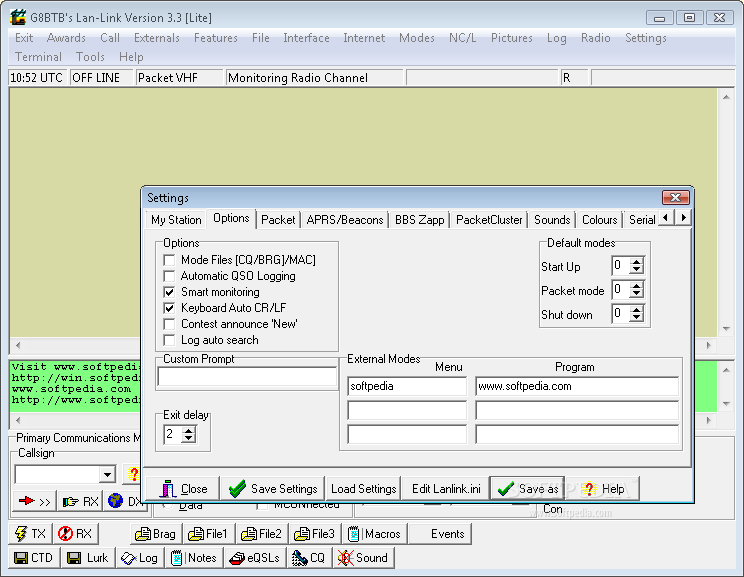Open the Macros button
This screenshot has width=744, height=577.
(x=374, y=534)
